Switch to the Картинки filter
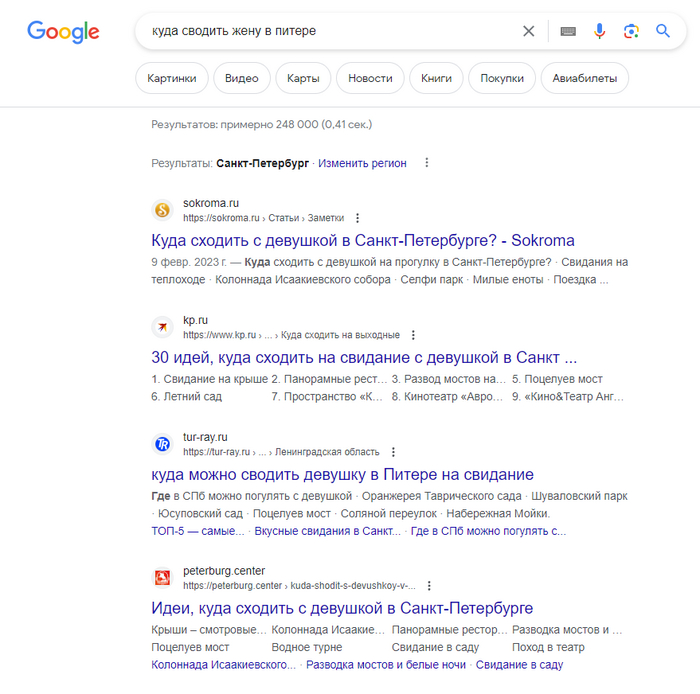This screenshot has height=694, width=700. pyautogui.click(x=172, y=78)
